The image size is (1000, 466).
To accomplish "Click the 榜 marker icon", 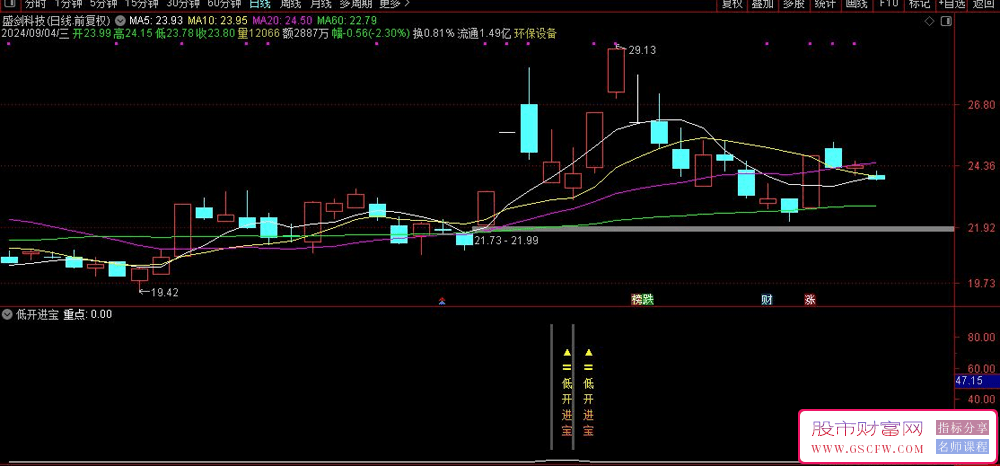I will tap(636, 299).
